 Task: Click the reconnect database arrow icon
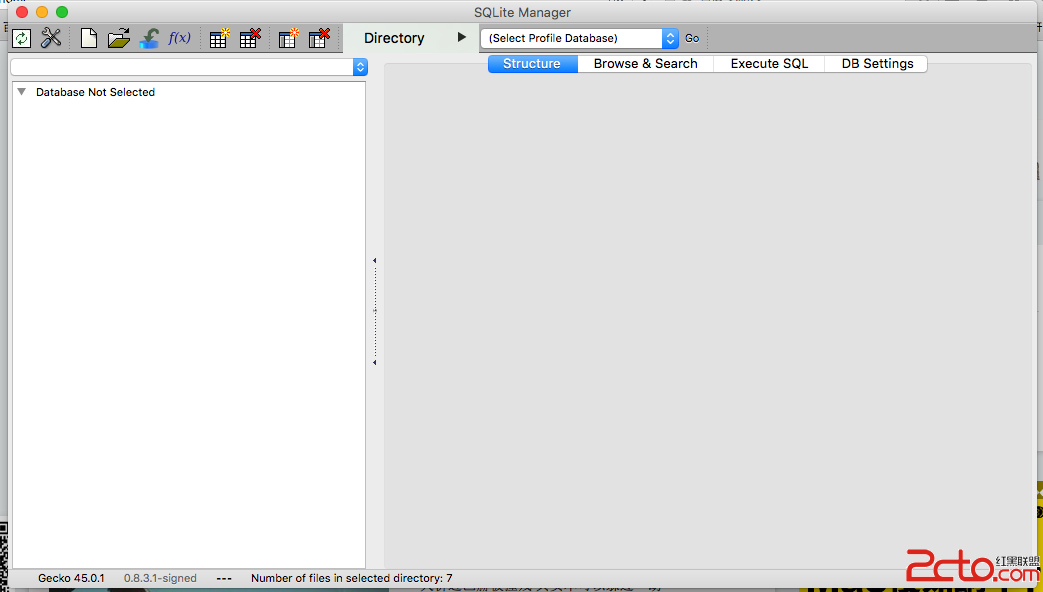[x=149, y=38]
